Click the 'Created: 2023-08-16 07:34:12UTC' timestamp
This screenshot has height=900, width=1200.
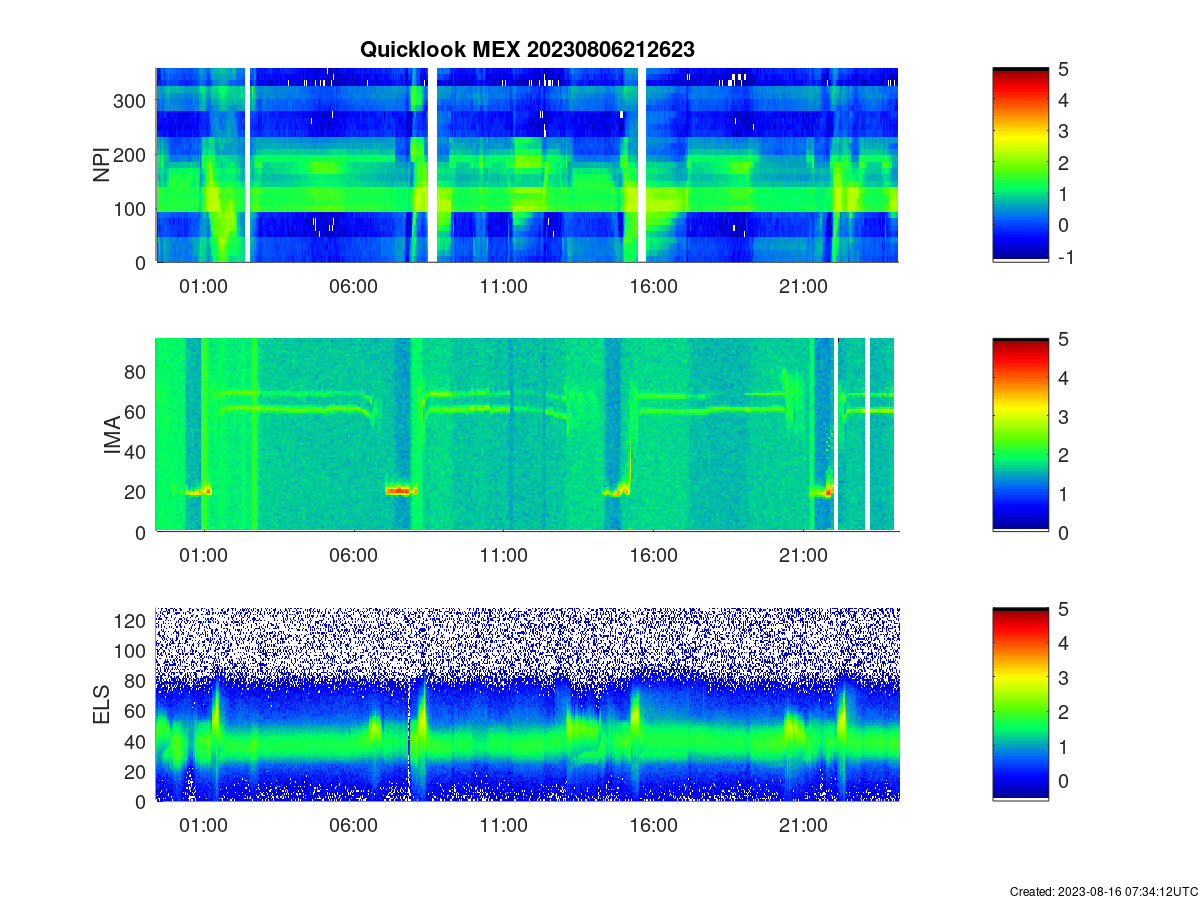(1103, 891)
